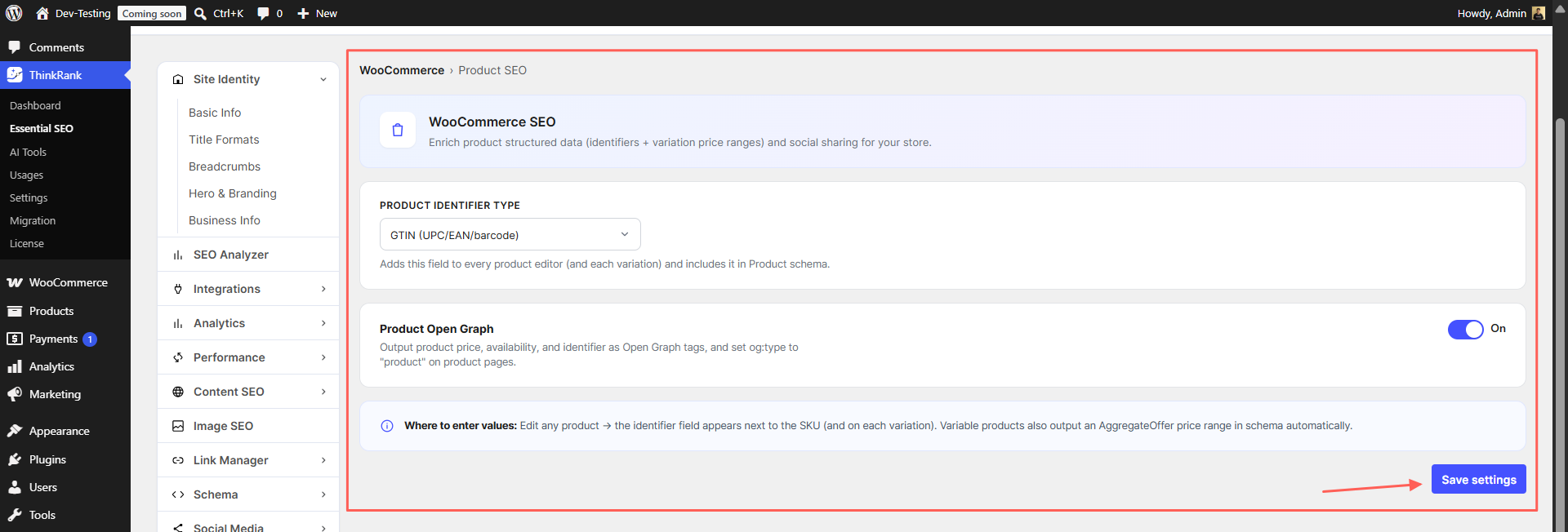Click the WooCommerce breadcrumb link
The height and width of the screenshot is (532, 1568).
(x=402, y=70)
